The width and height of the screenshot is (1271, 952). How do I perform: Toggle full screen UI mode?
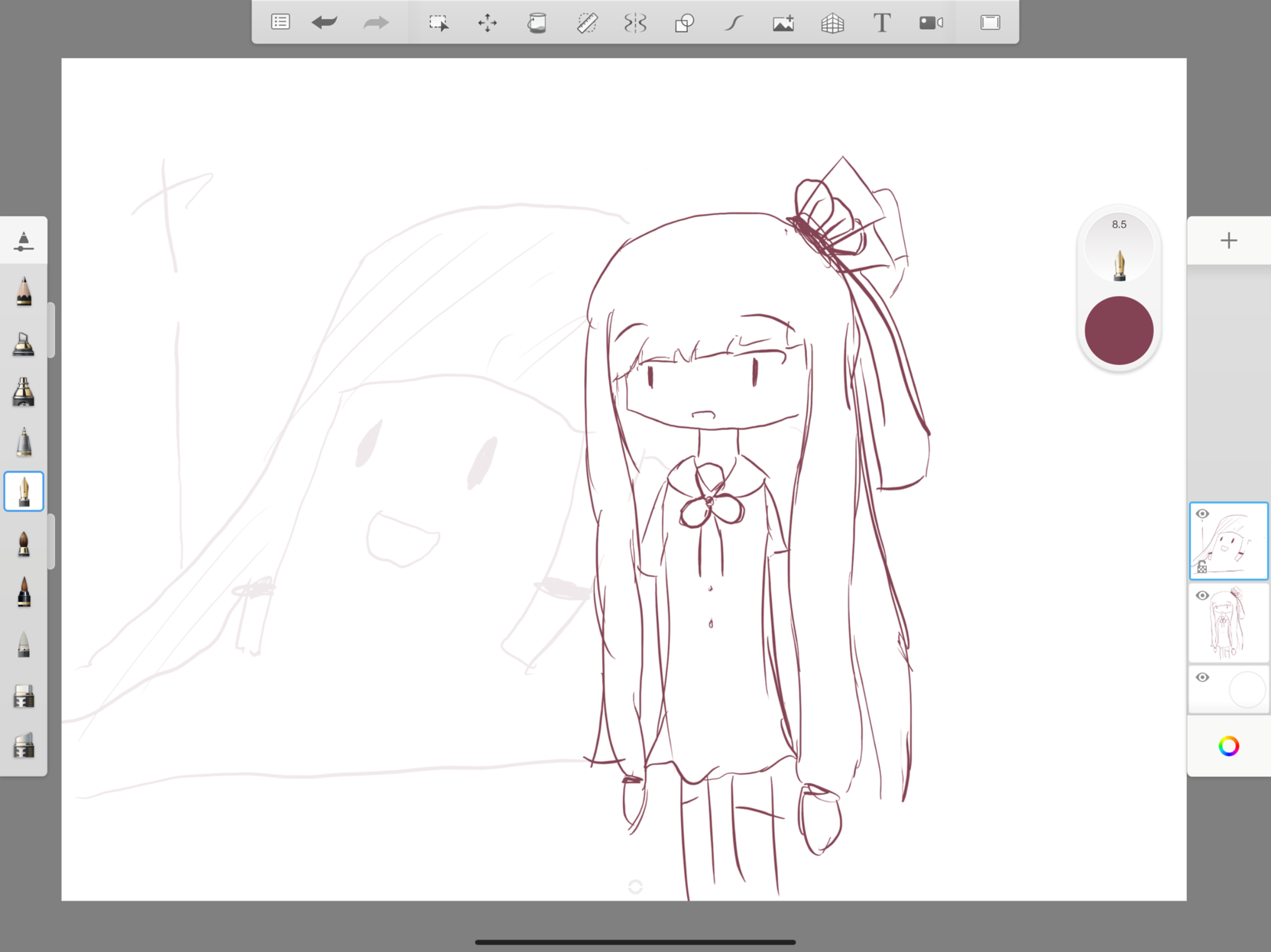(990, 22)
